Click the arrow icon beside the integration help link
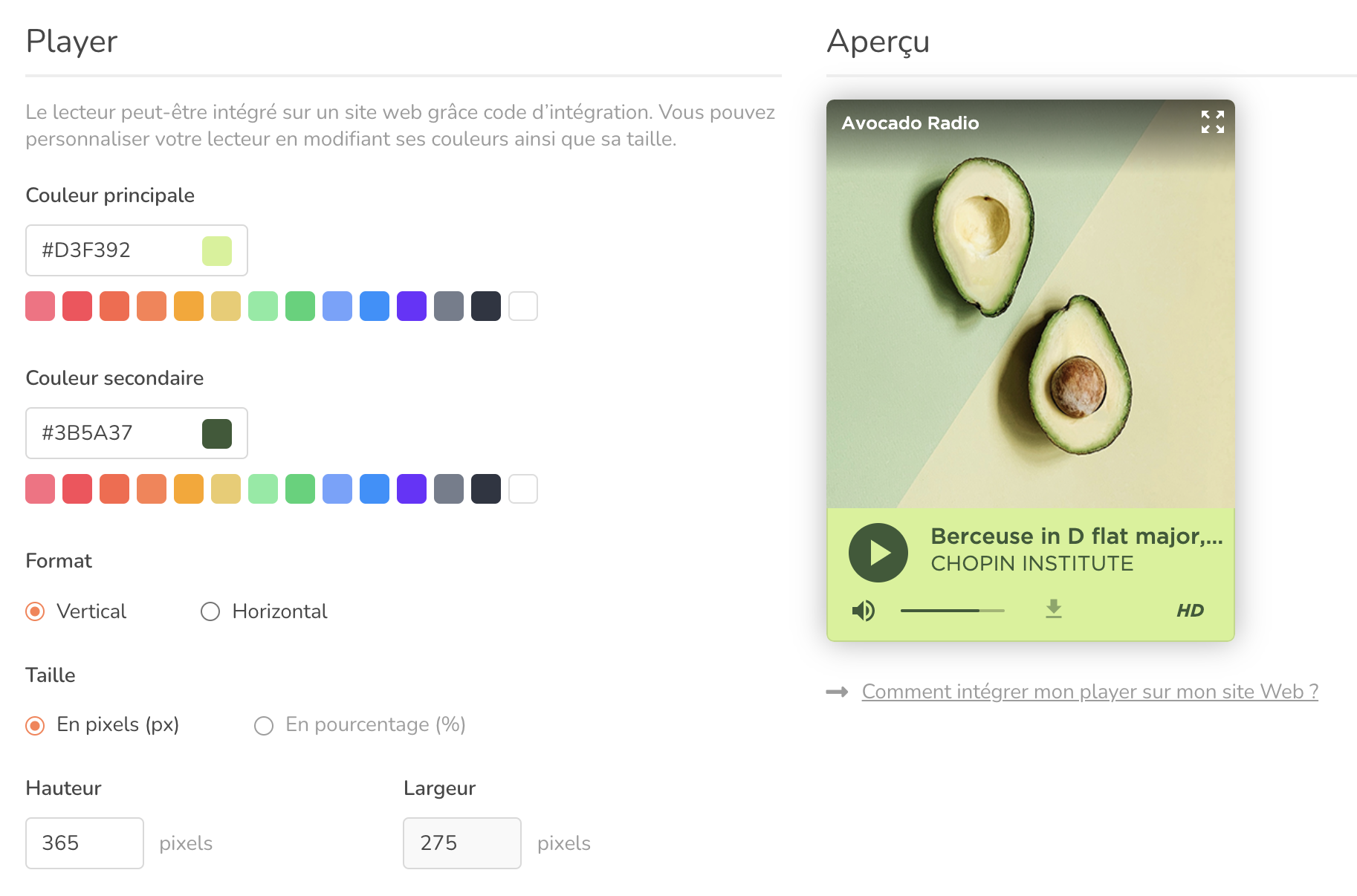The height and width of the screenshot is (896, 1357). click(x=838, y=692)
